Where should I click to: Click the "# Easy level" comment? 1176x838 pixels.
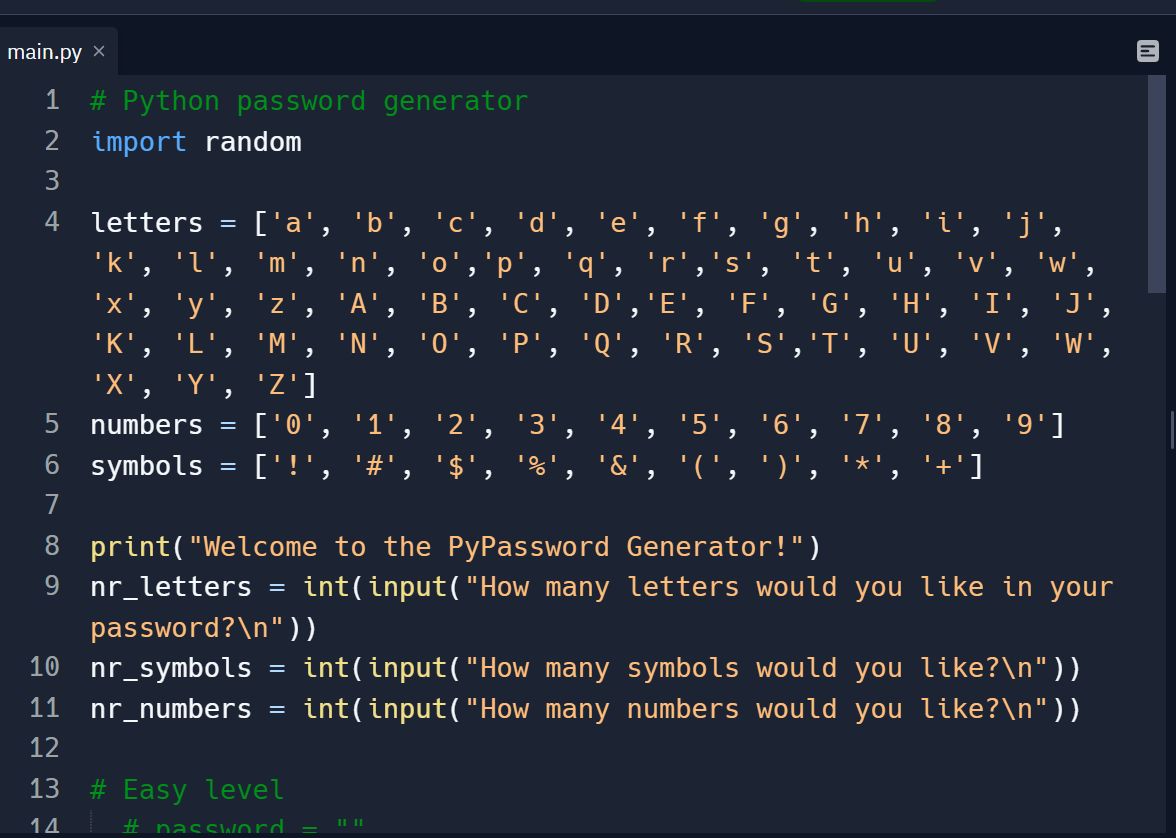coord(187,790)
